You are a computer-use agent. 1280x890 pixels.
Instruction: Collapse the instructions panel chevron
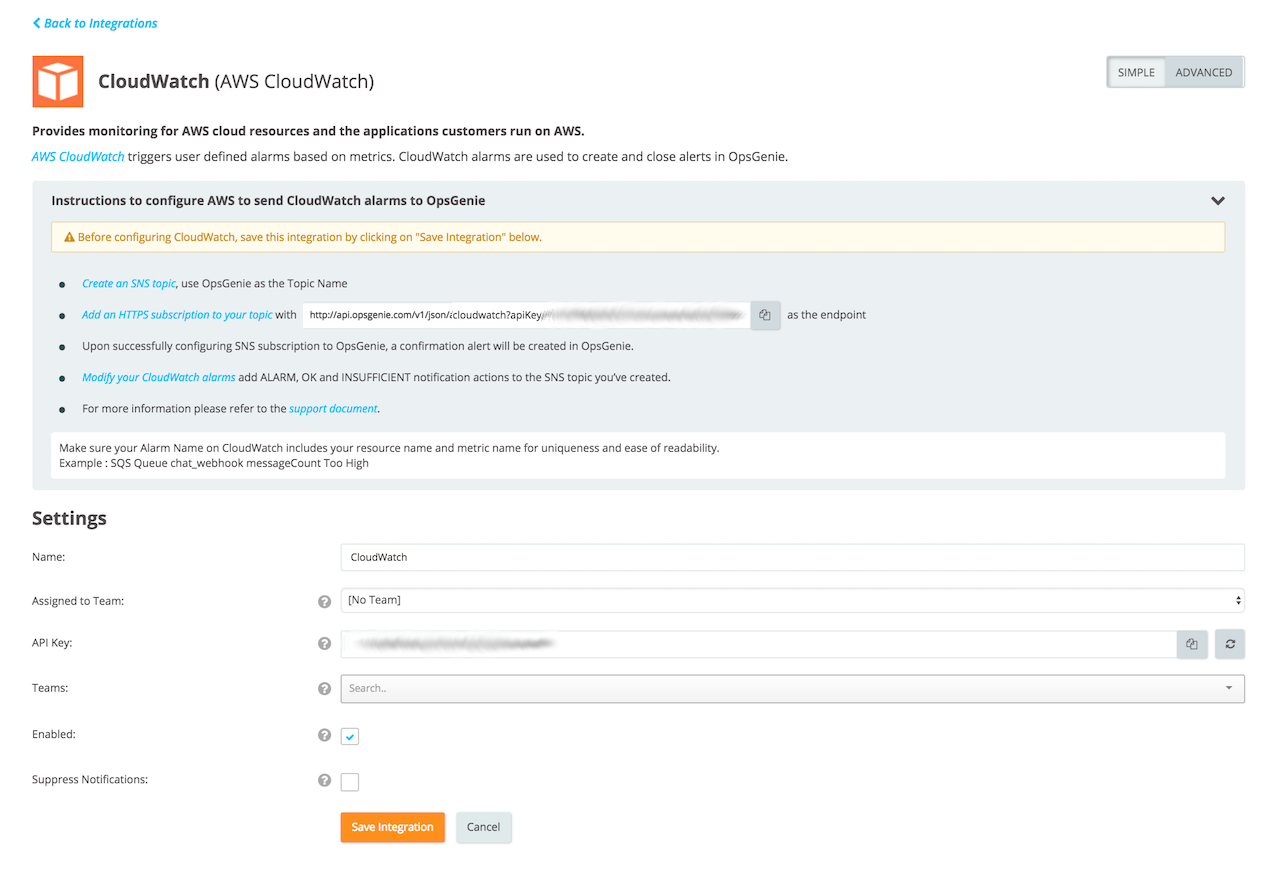(x=1218, y=201)
